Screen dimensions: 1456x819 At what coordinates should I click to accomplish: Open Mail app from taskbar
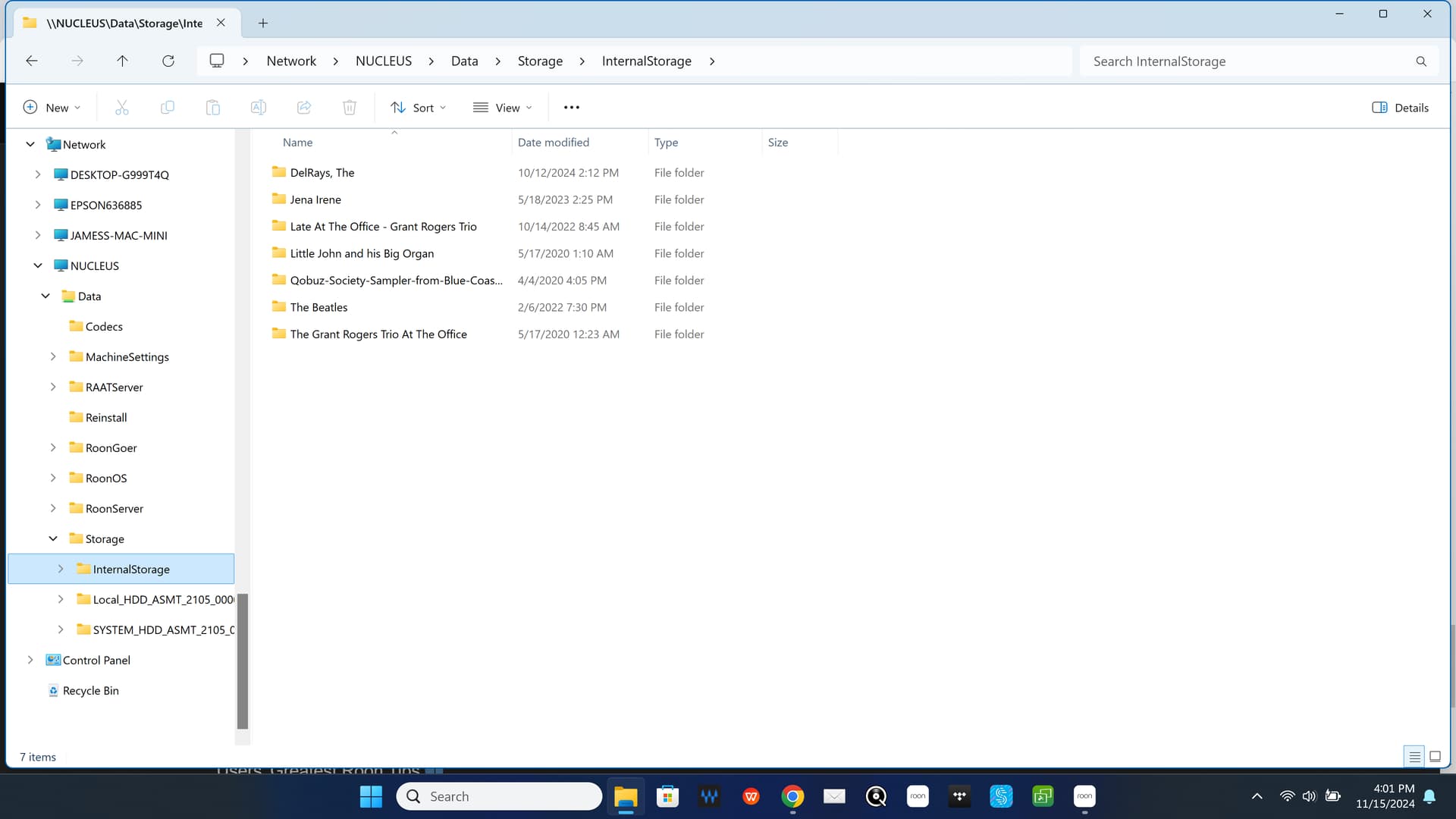pos(834,796)
